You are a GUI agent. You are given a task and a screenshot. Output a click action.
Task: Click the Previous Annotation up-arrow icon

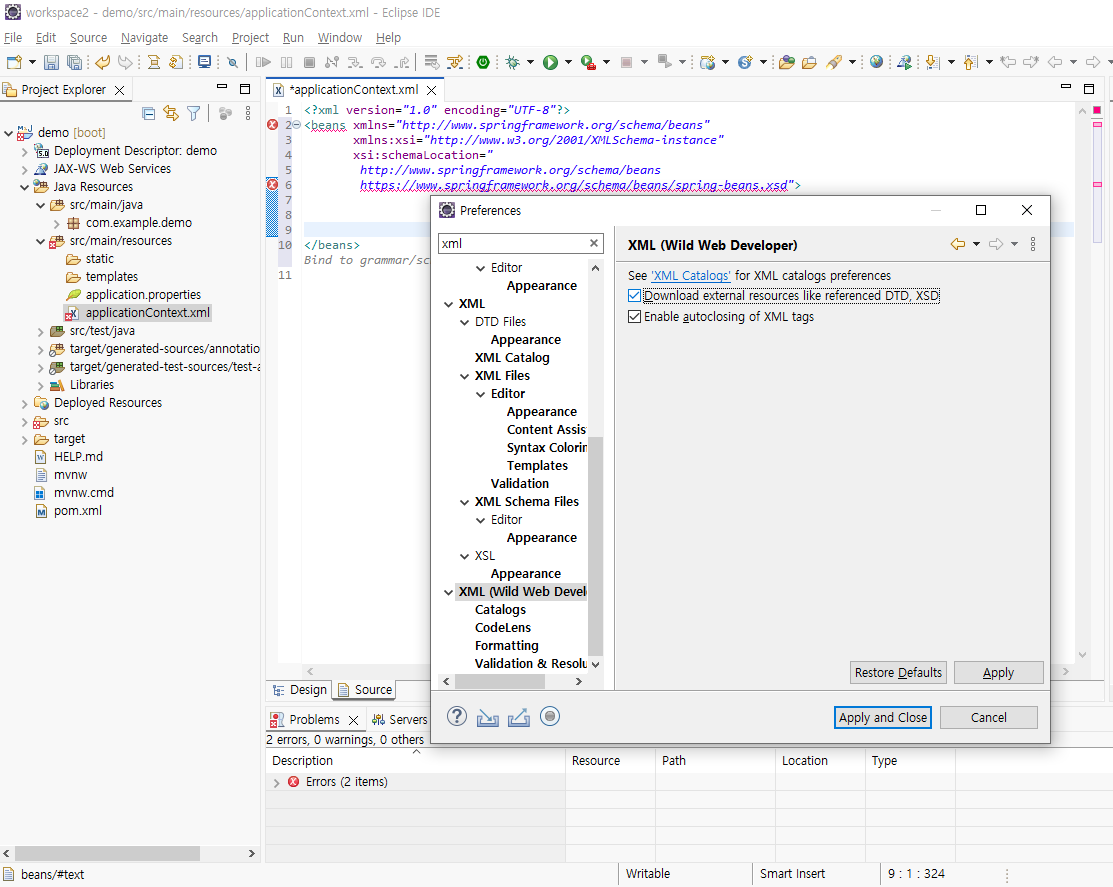(x=970, y=62)
